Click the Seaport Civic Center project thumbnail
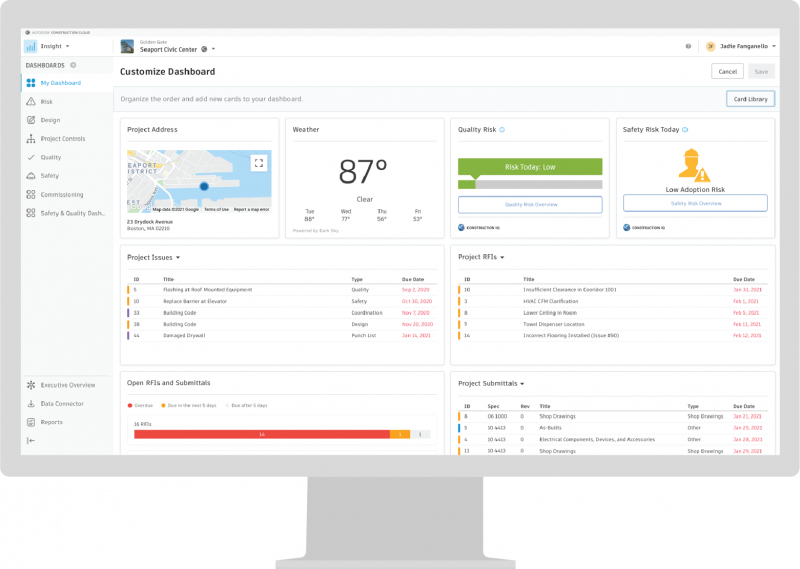 point(127,46)
